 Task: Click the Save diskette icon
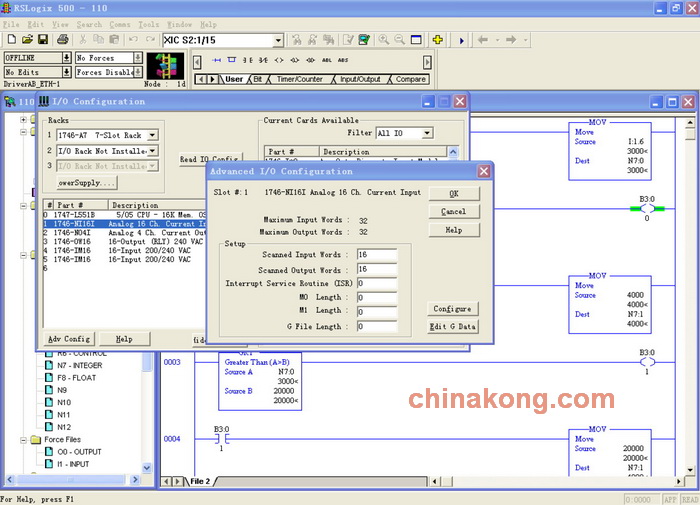pos(43,40)
